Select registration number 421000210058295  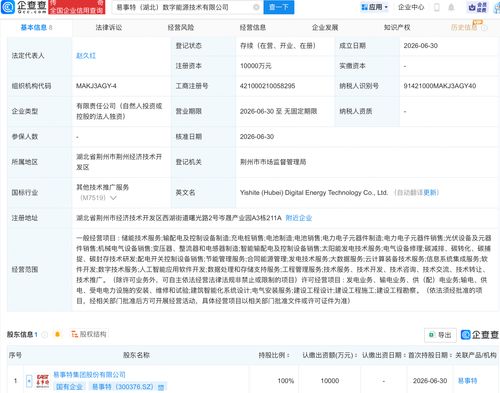pyautogui.click(x=267, y=86)
